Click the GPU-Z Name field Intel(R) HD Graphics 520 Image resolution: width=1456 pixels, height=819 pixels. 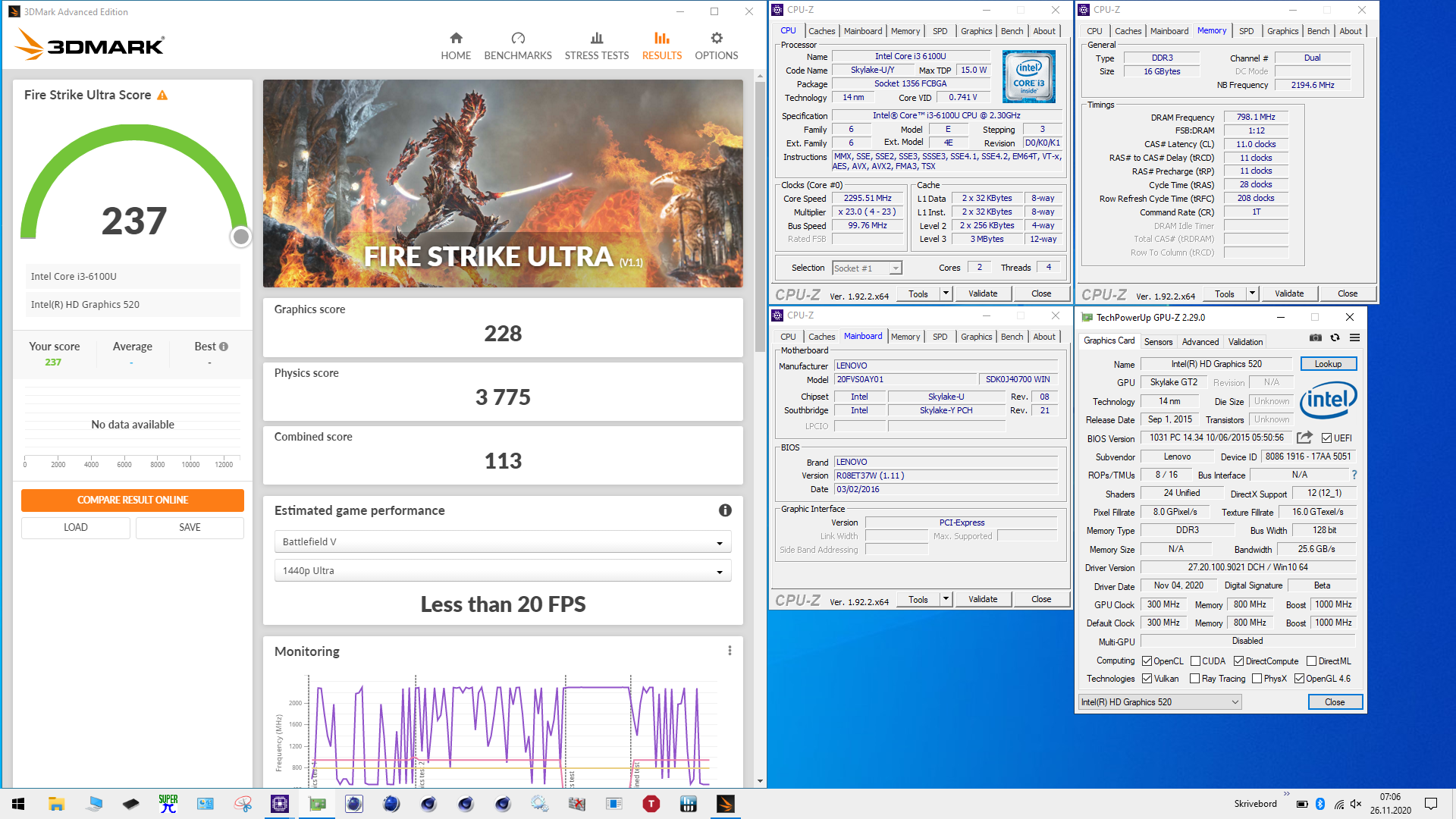coord(1216,364)
